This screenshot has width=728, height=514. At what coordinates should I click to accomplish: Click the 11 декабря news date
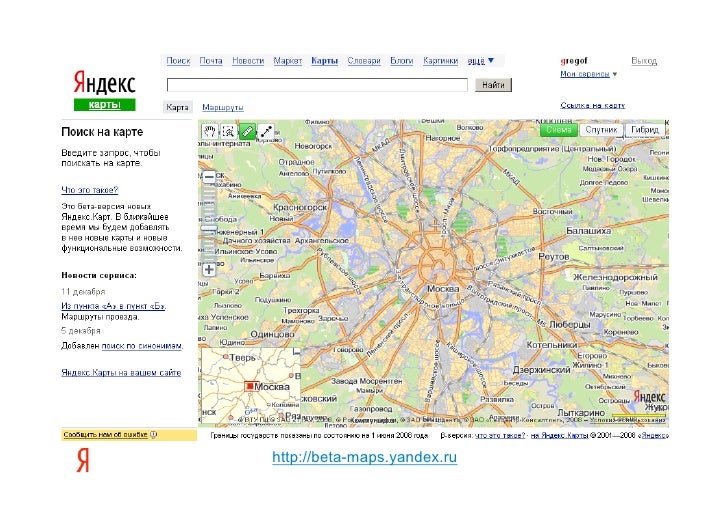coord(83,292)
